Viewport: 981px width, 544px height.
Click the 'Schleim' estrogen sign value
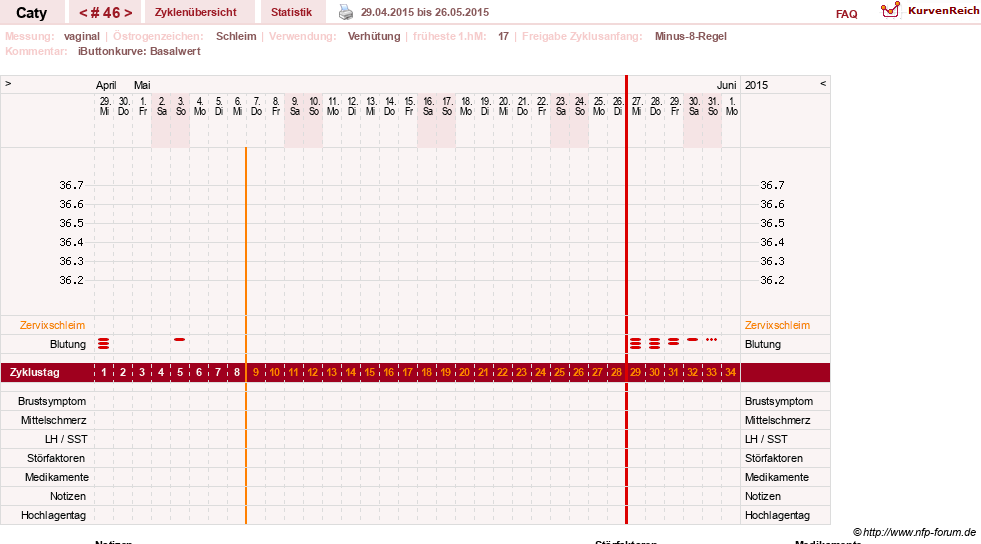[x=236, y=36]
